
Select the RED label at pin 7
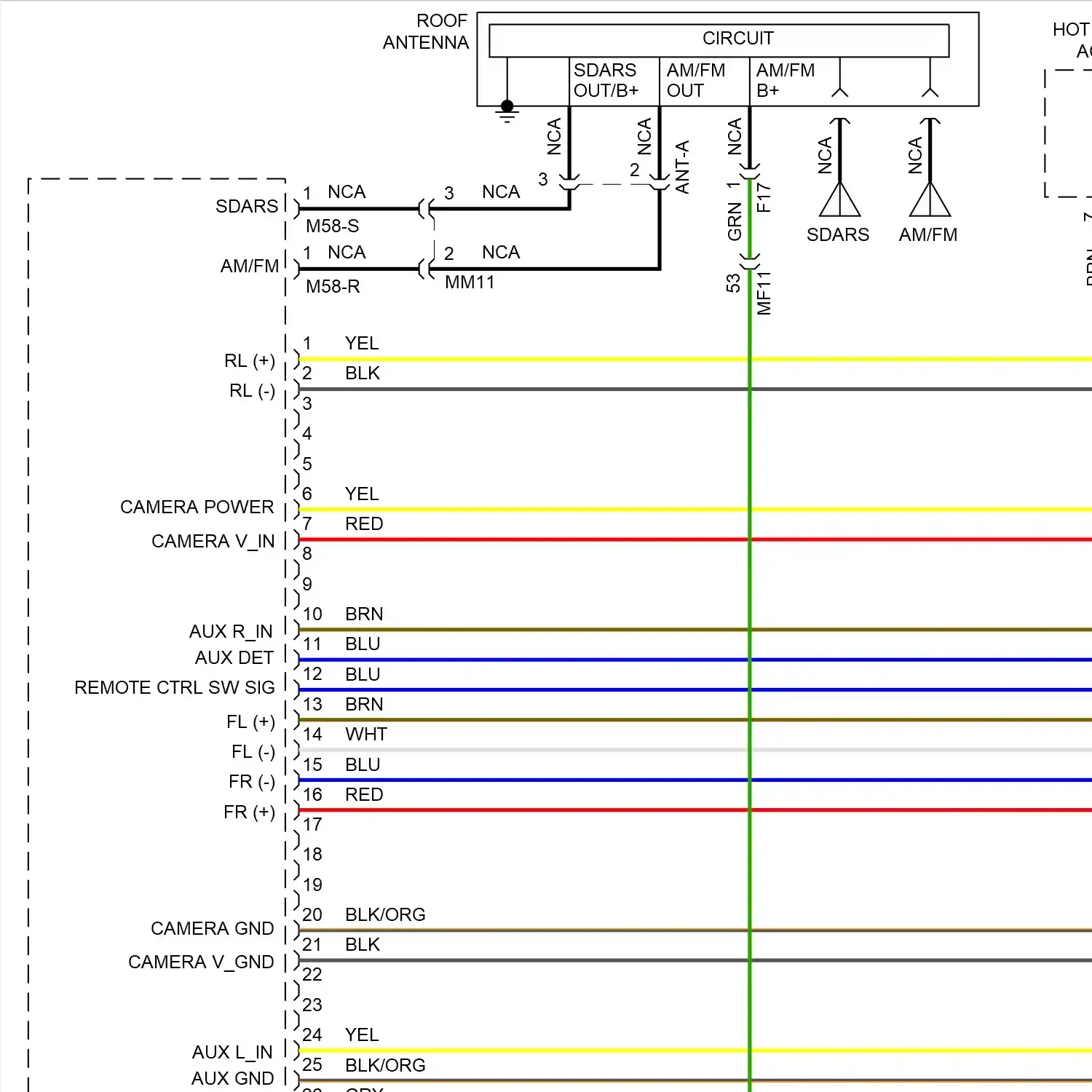(x=364, y=523)
